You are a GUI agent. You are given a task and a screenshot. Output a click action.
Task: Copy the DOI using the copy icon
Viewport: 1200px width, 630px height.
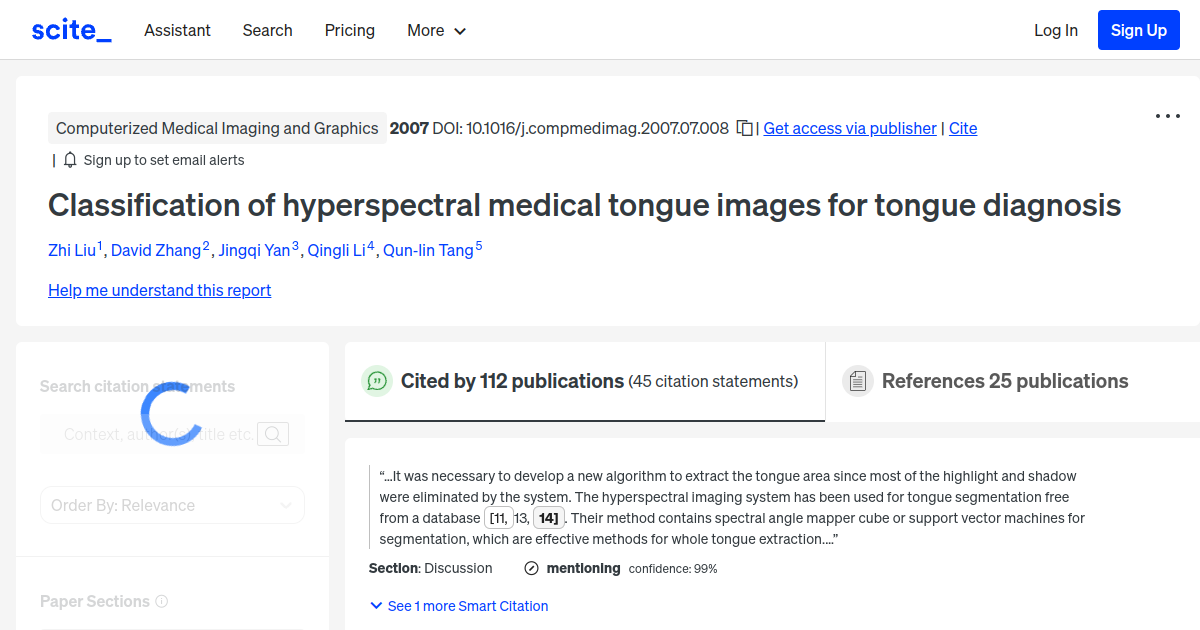click(743, 128)
